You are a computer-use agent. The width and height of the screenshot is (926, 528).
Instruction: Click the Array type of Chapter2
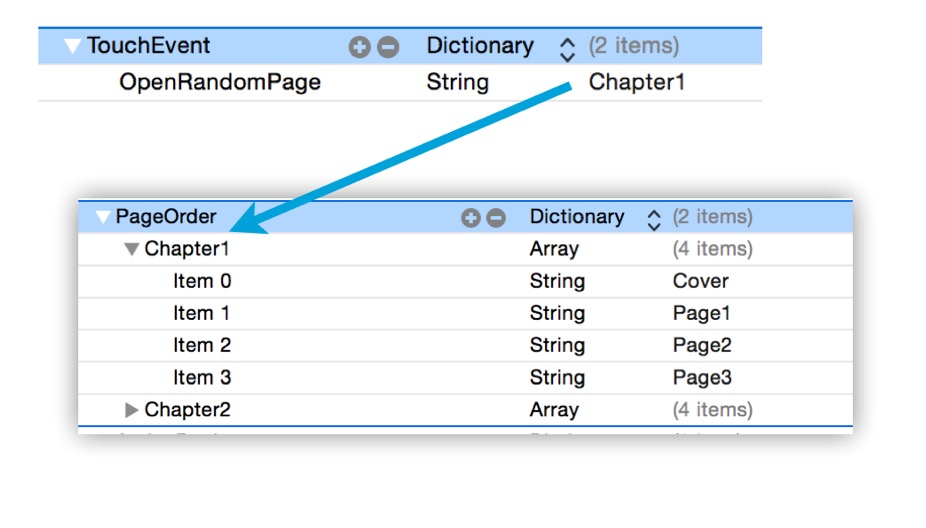tap(554, 410)
